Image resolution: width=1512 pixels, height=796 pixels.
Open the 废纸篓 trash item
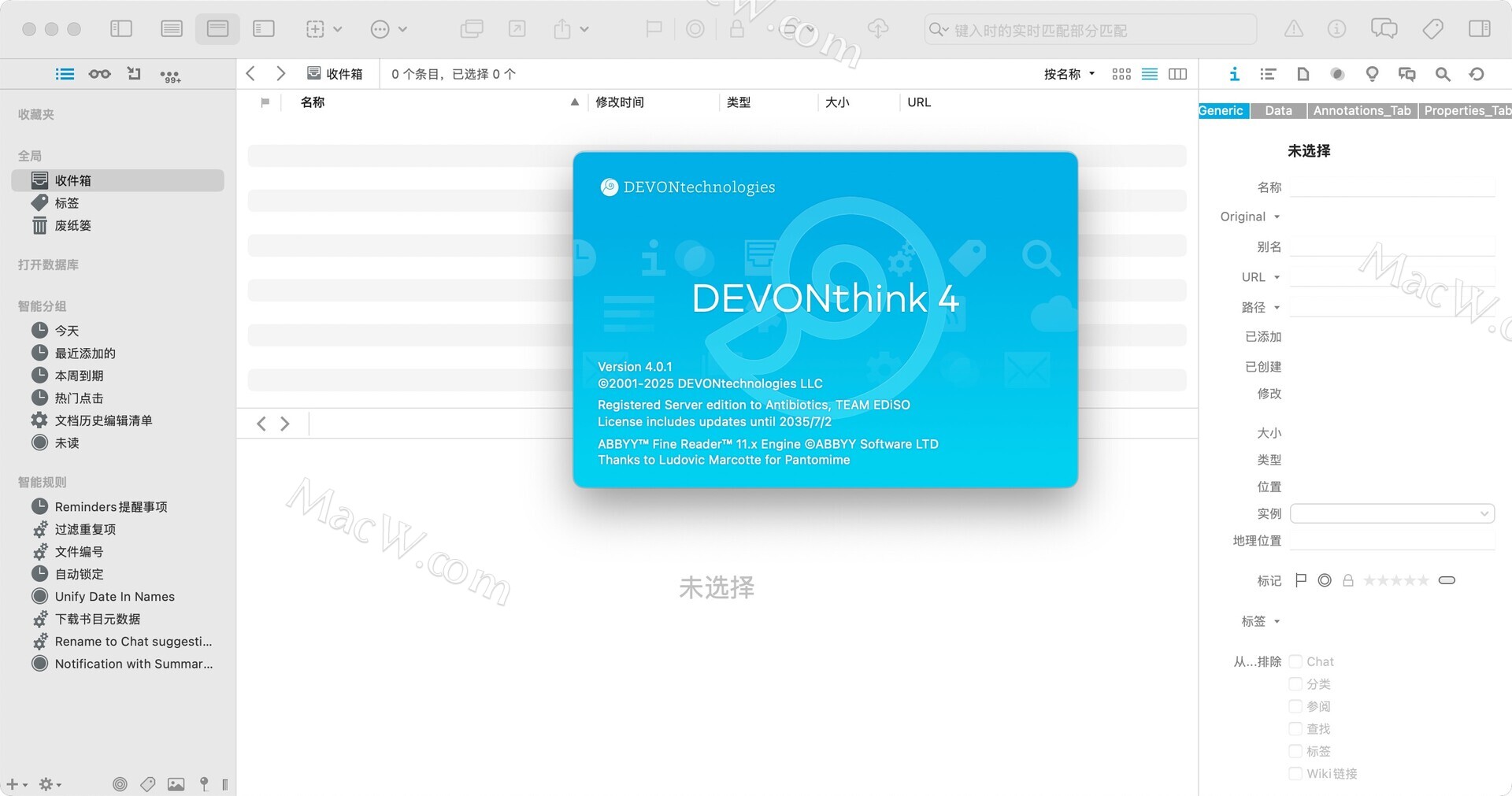[x=72, y=226]
